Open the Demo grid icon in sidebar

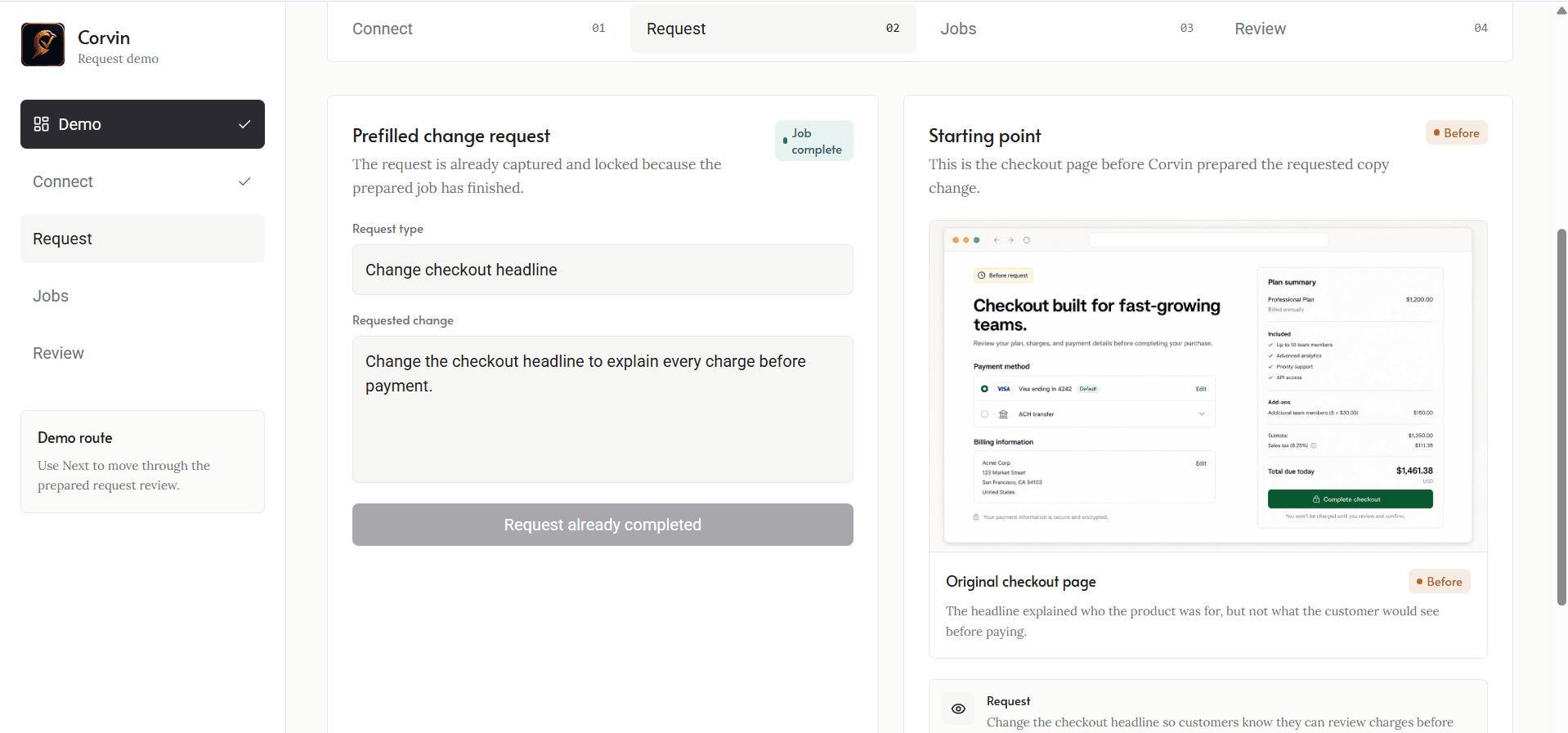pos(41,124)
